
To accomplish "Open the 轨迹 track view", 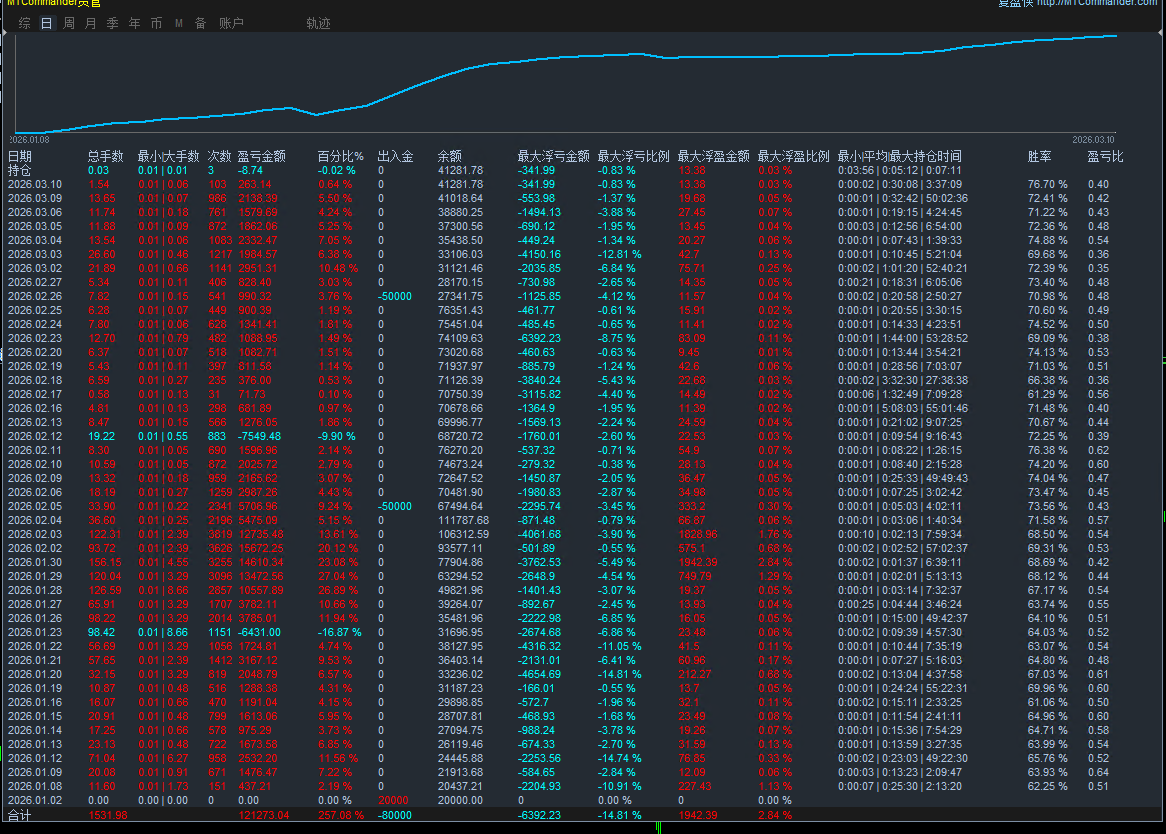I will click(318, 23).
